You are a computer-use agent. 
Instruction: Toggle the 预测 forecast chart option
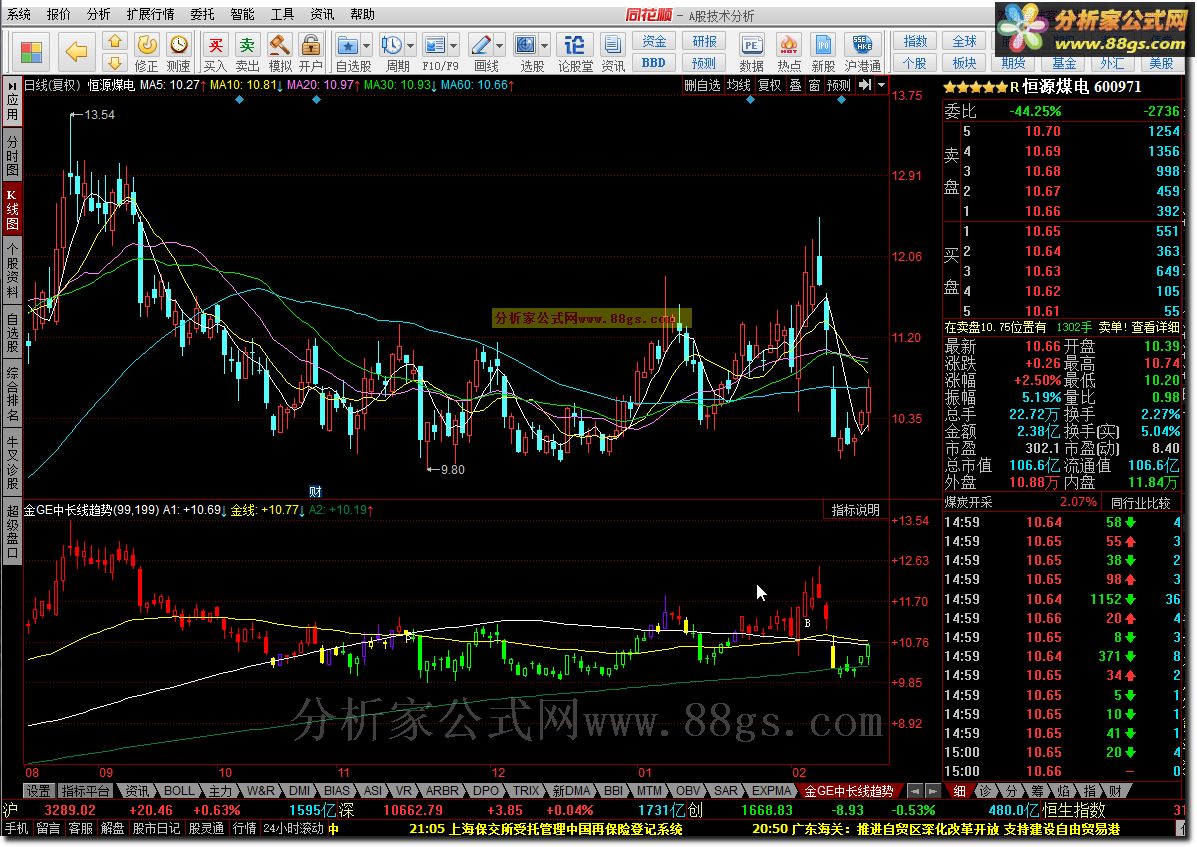coord(838,85)
